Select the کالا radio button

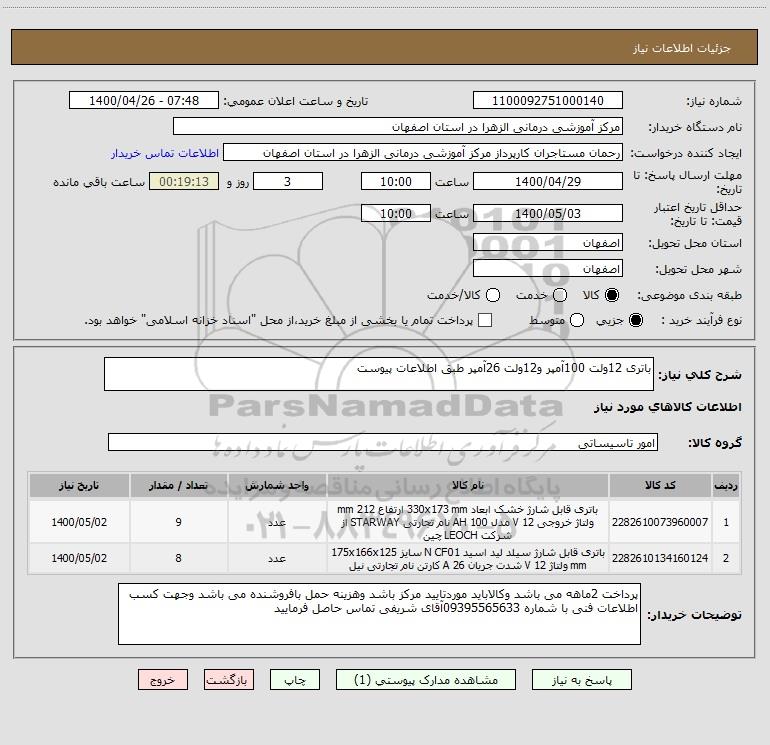pyautogui.click(x=612, y=295)
